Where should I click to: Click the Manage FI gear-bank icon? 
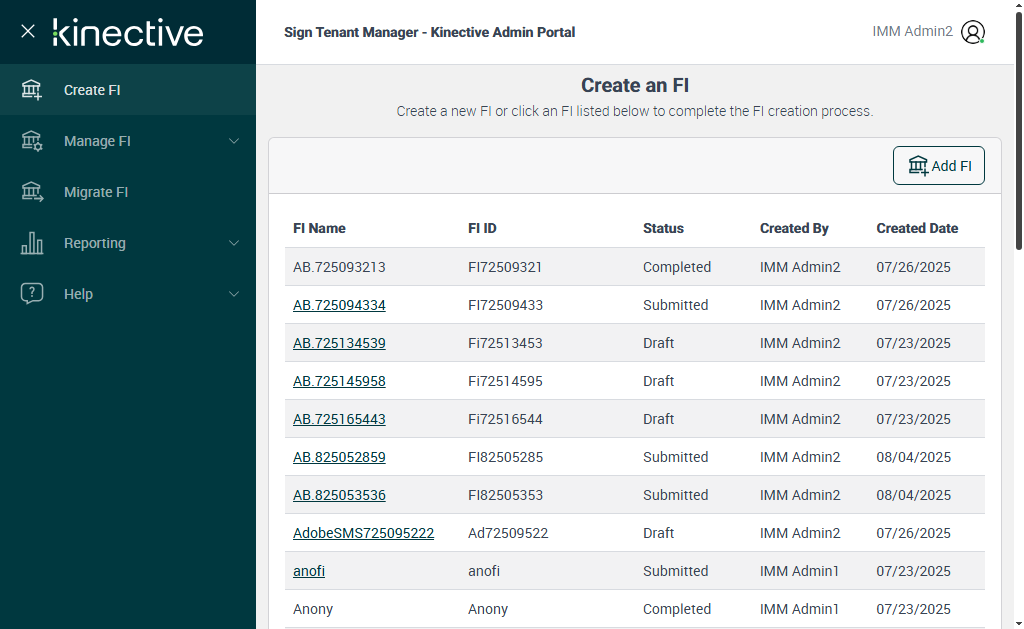tap(32, 141)
